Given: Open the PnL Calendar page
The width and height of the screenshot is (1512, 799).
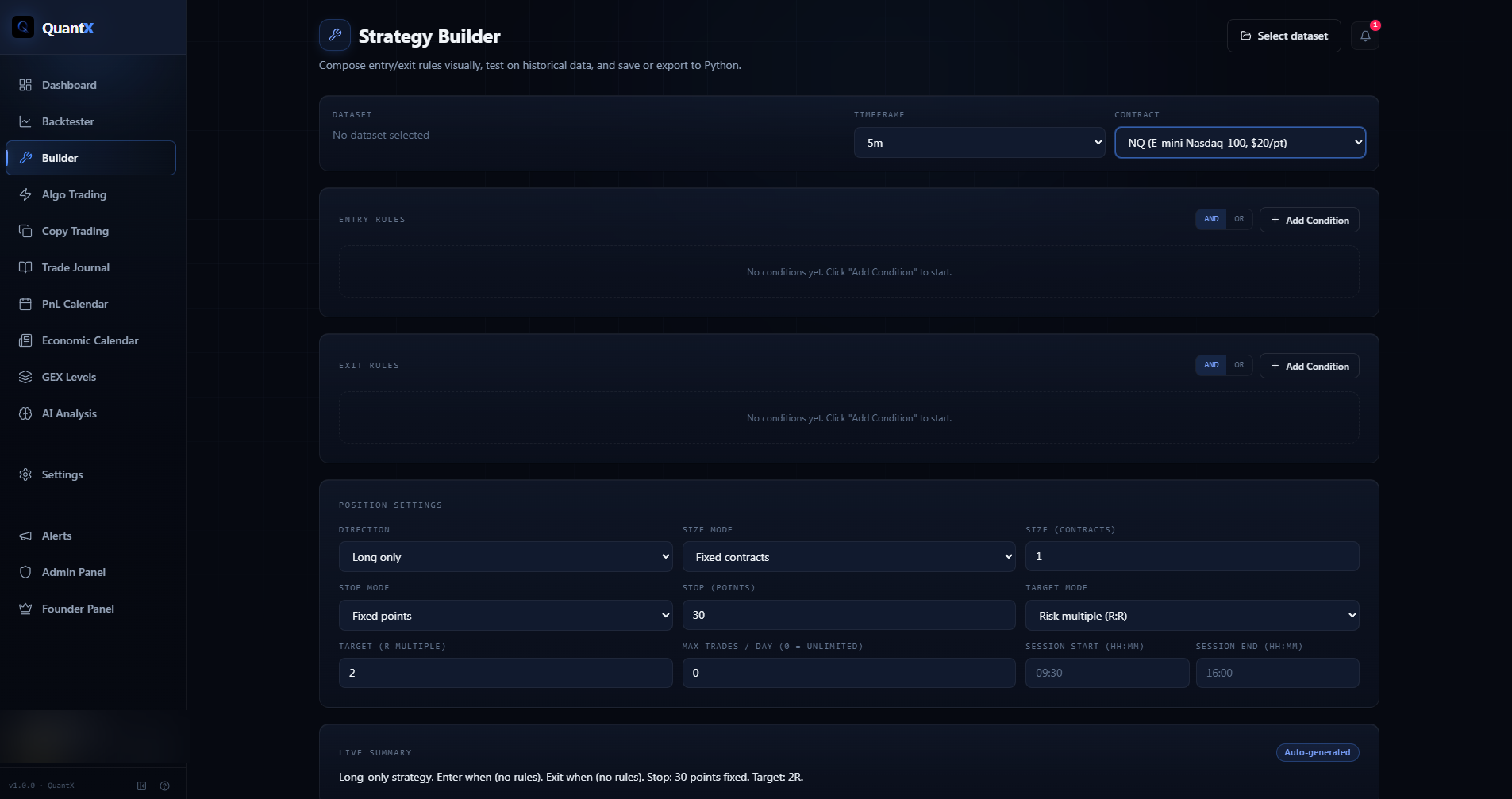Looking at the screenshot, I should click(90, 304).
